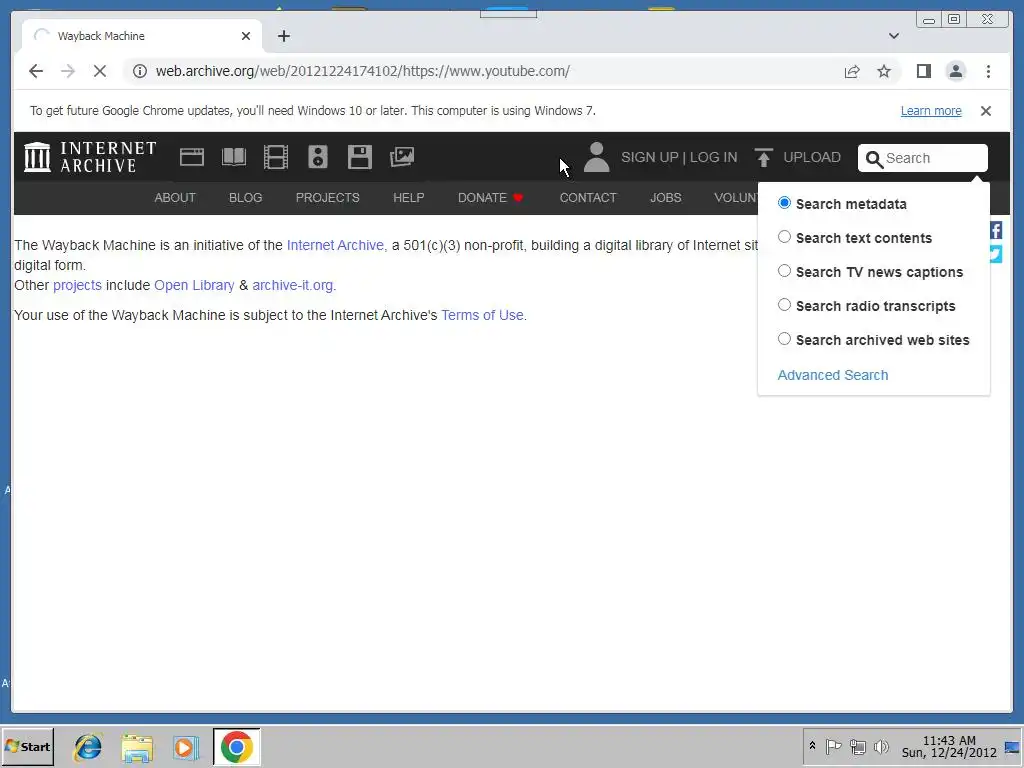Image resolution: width=1024 pixels, height=768 pixels.
Task: Click the taskbar clock and date
Action: tap(949, 746)
